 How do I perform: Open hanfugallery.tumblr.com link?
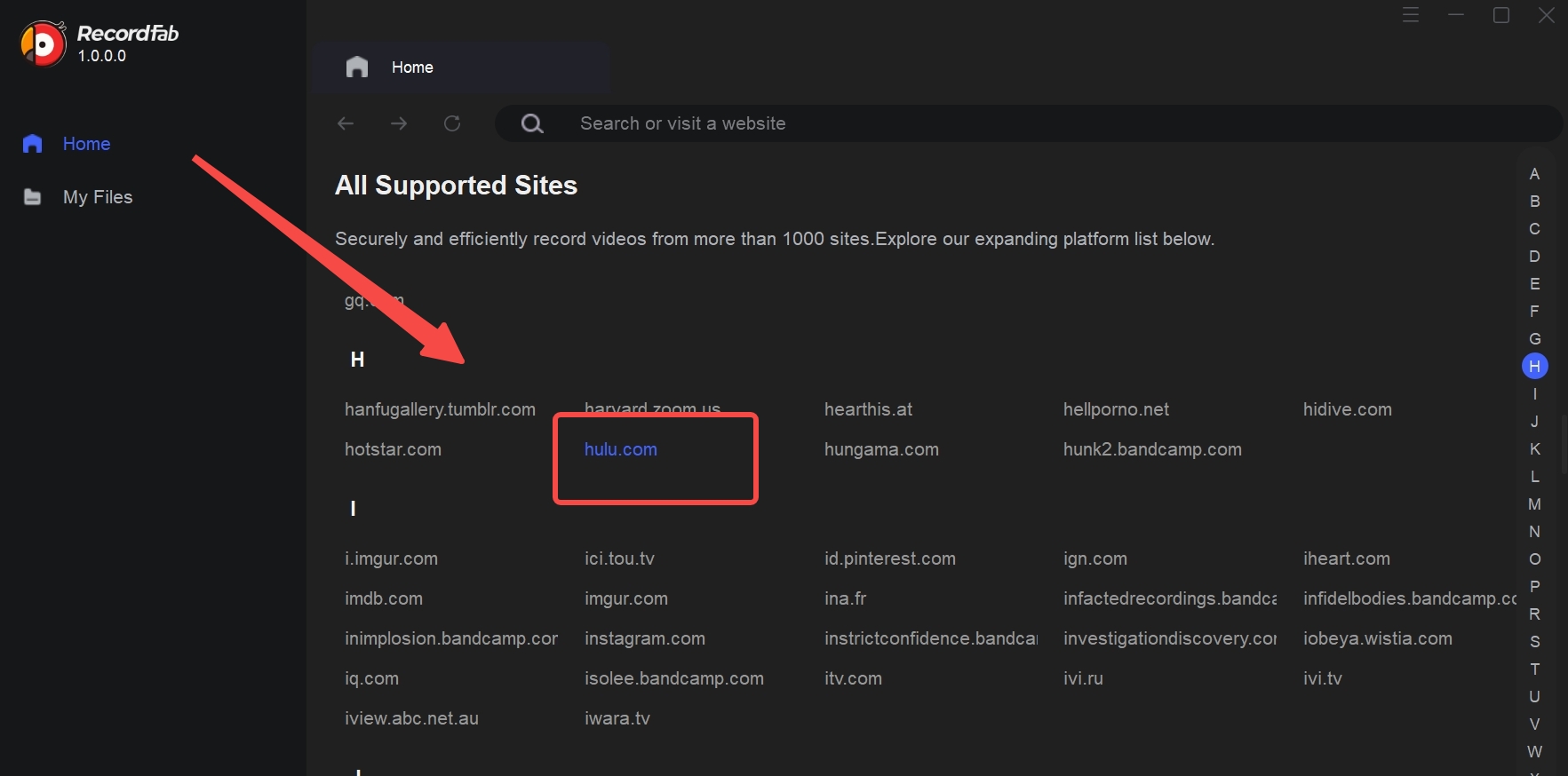[440, 409]
